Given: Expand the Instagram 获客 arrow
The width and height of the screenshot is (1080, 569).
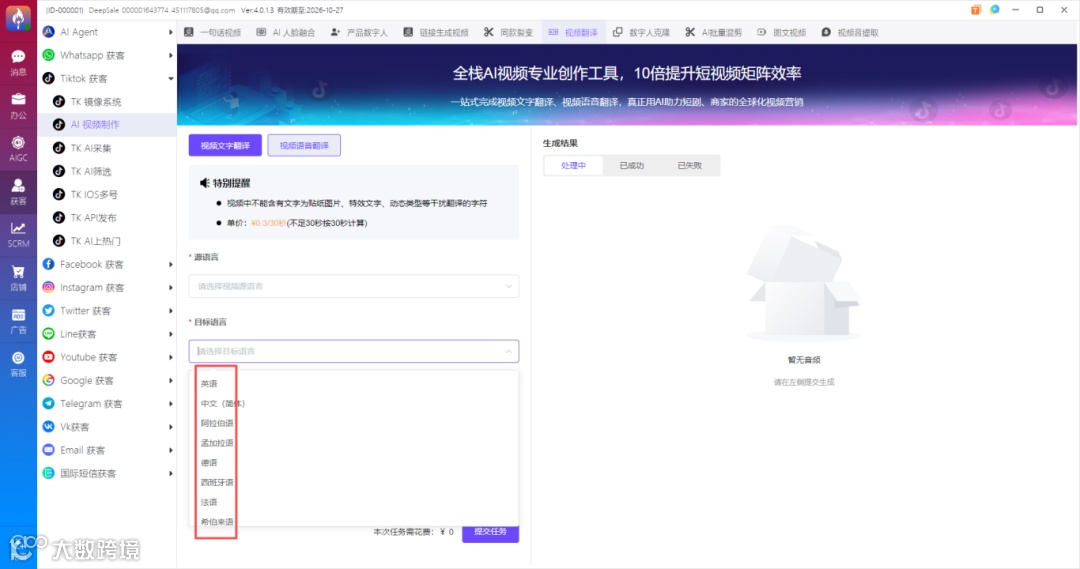Looking at the screenshot, I should pyautogui.click(x=170, y=287).
